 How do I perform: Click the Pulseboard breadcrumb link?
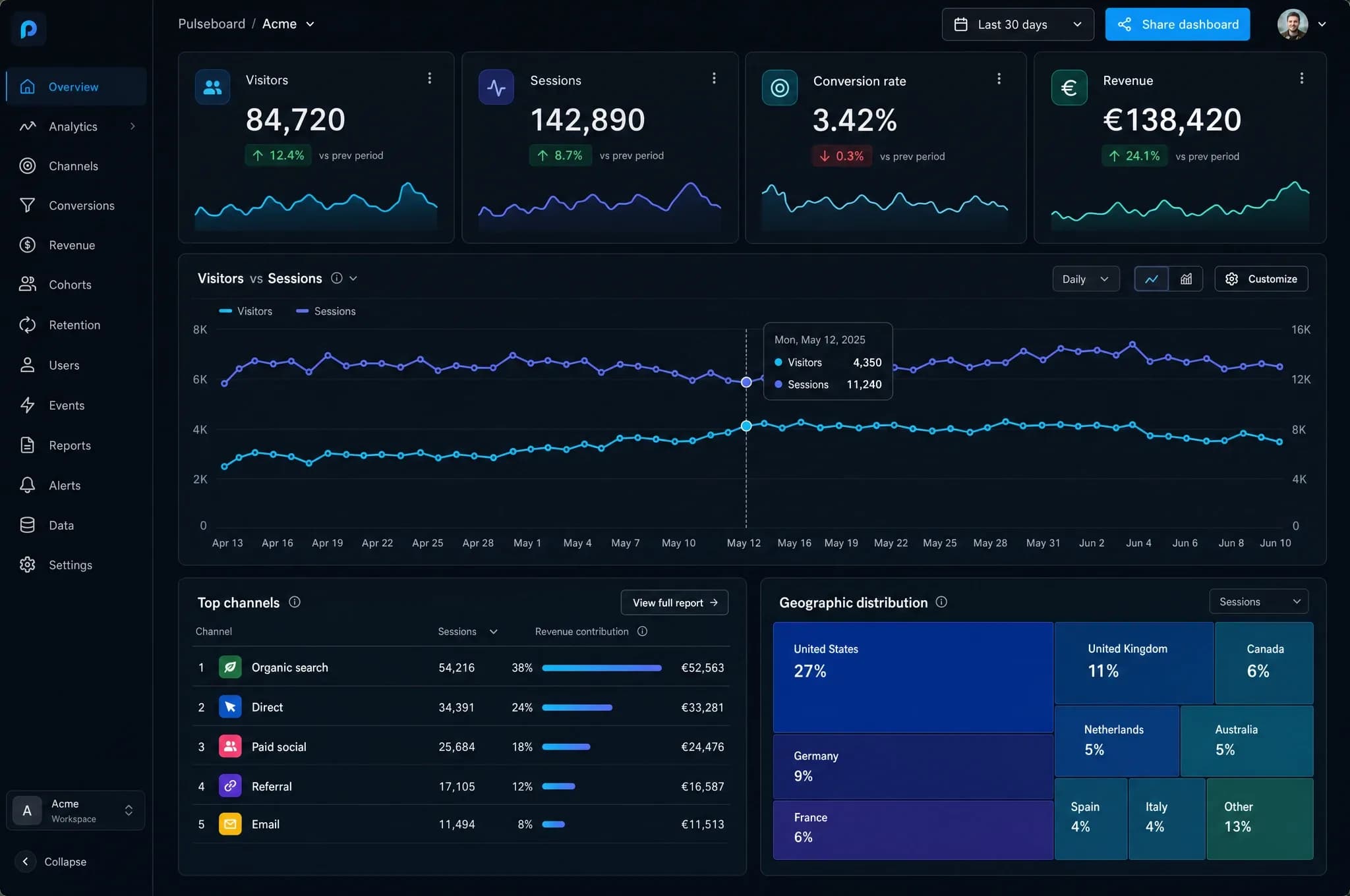pyautogui.click(x=212, y=24)
